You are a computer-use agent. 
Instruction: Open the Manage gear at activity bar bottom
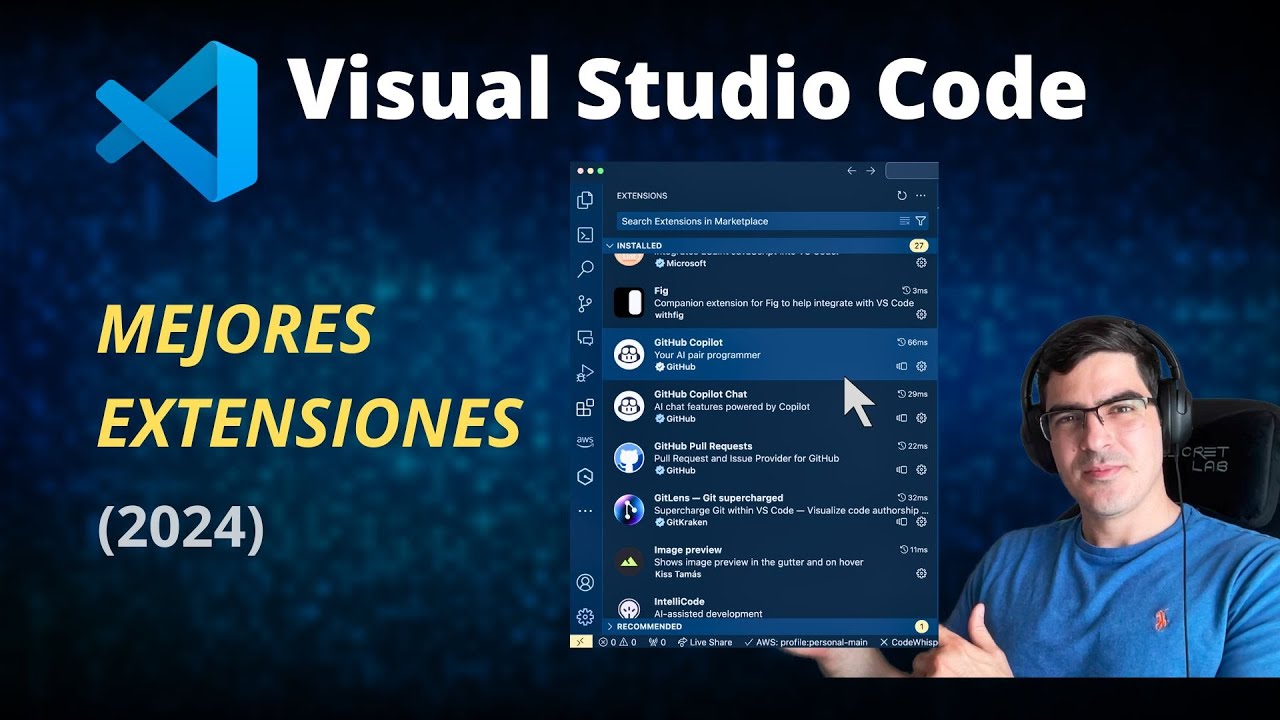tap(585, 617)
